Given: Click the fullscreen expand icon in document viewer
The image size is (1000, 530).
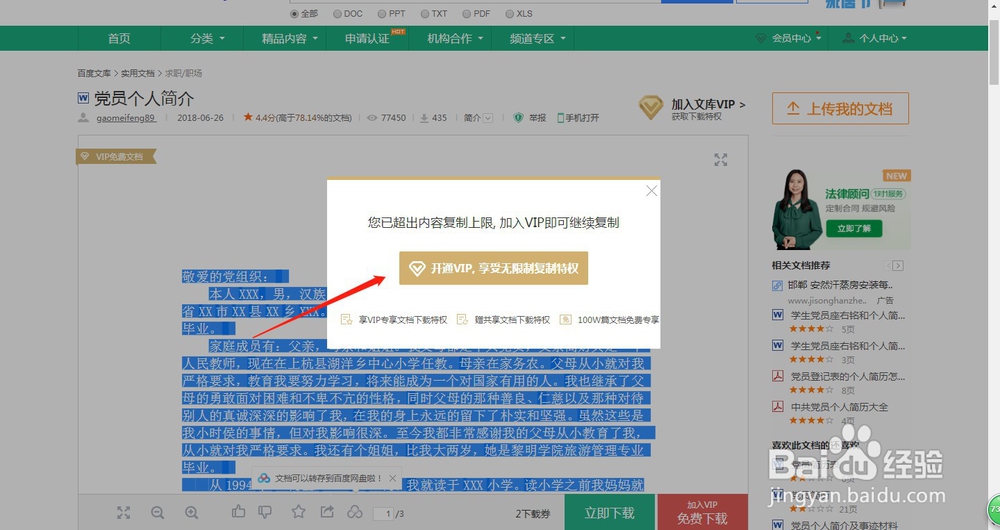Looking at the screenshot, I should (x=721, y=159).
